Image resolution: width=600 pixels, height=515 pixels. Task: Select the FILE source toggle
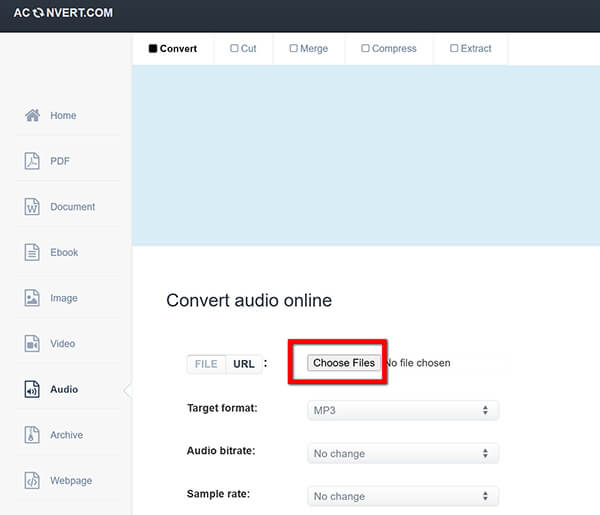pos(206,364)
